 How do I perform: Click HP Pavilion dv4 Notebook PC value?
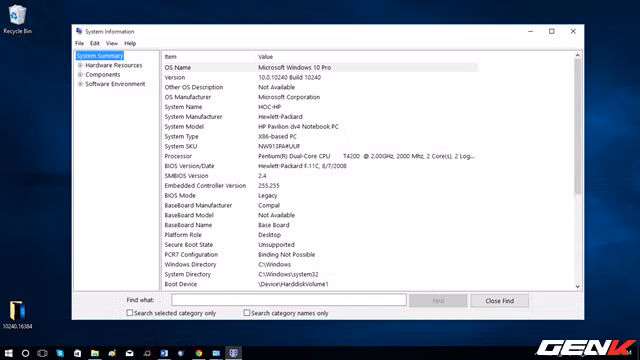tap(298, 127)
